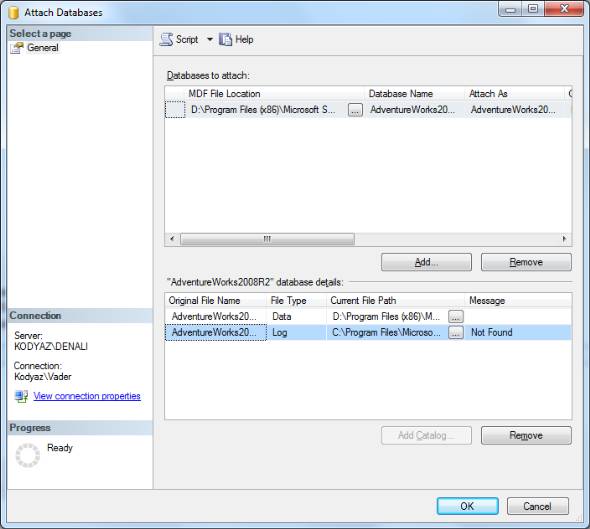Confirm with the OK button
Image resolution: width=590 pixels, height=529 pixels.
point(468,506)
